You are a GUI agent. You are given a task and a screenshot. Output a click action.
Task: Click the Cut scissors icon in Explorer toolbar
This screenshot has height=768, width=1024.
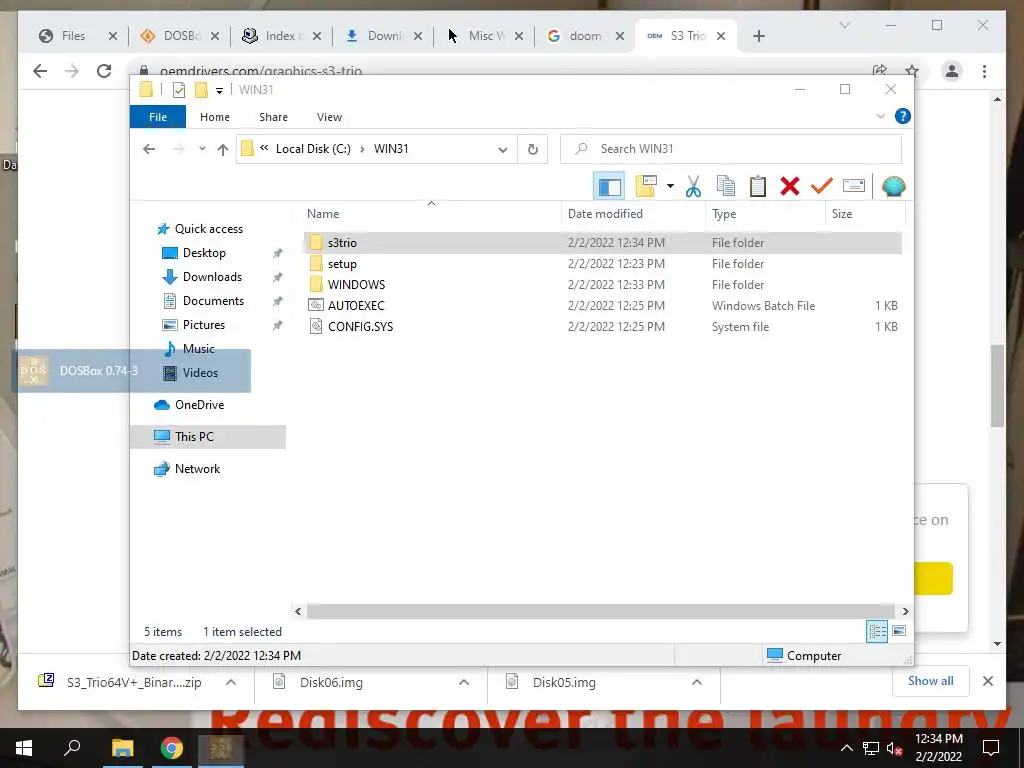coord(693,187)
